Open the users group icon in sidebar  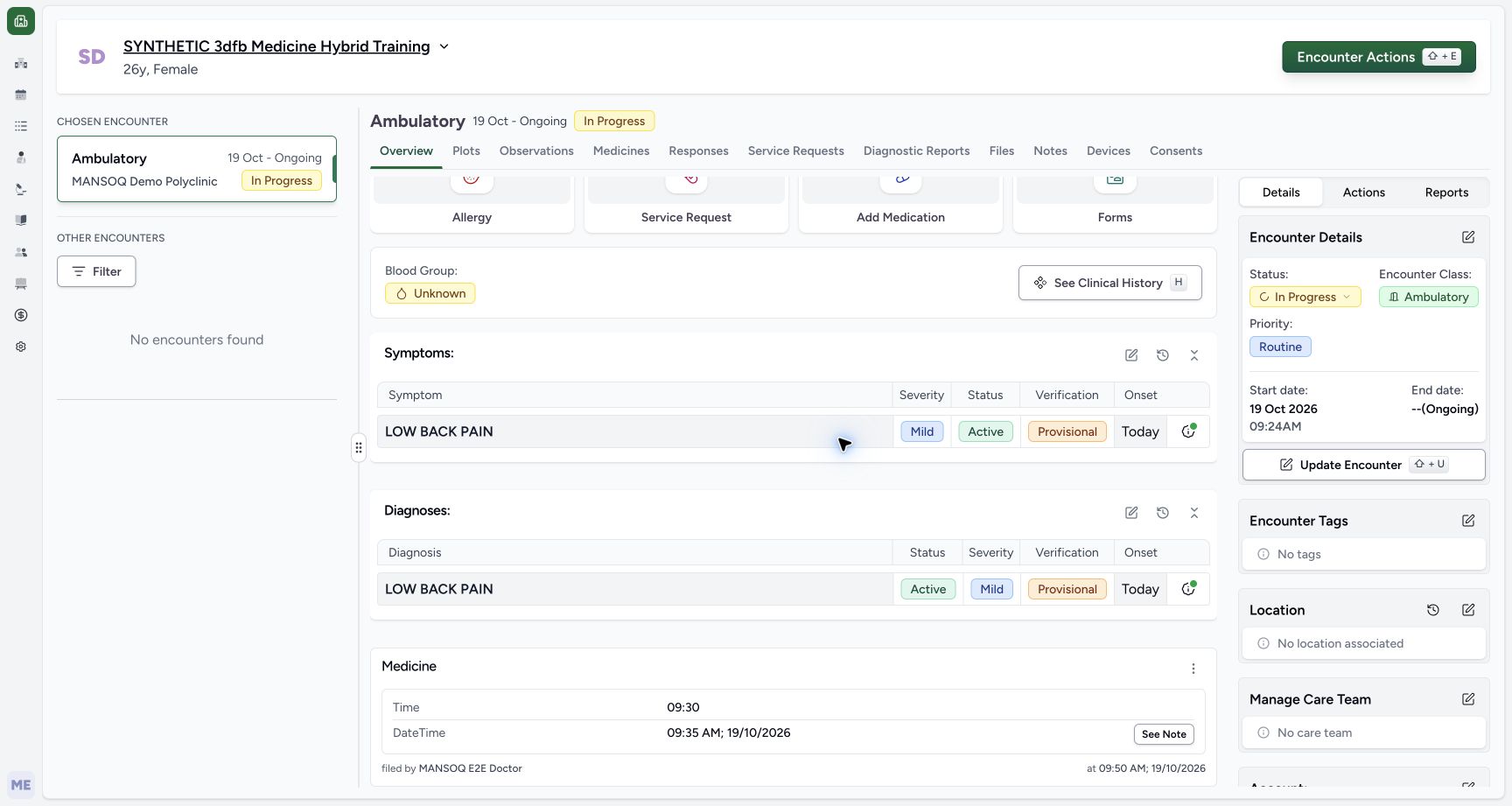pyautogui.click(x=21, y=252)
